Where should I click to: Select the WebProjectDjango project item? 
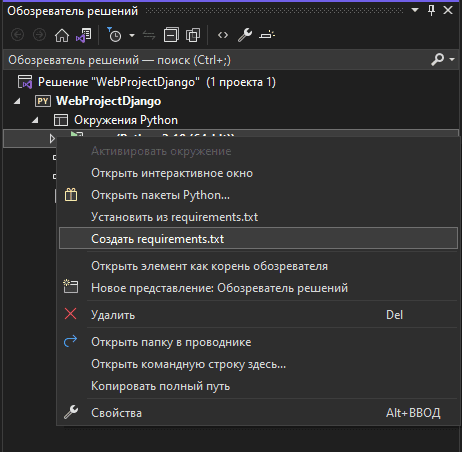(x=108, y=101)
